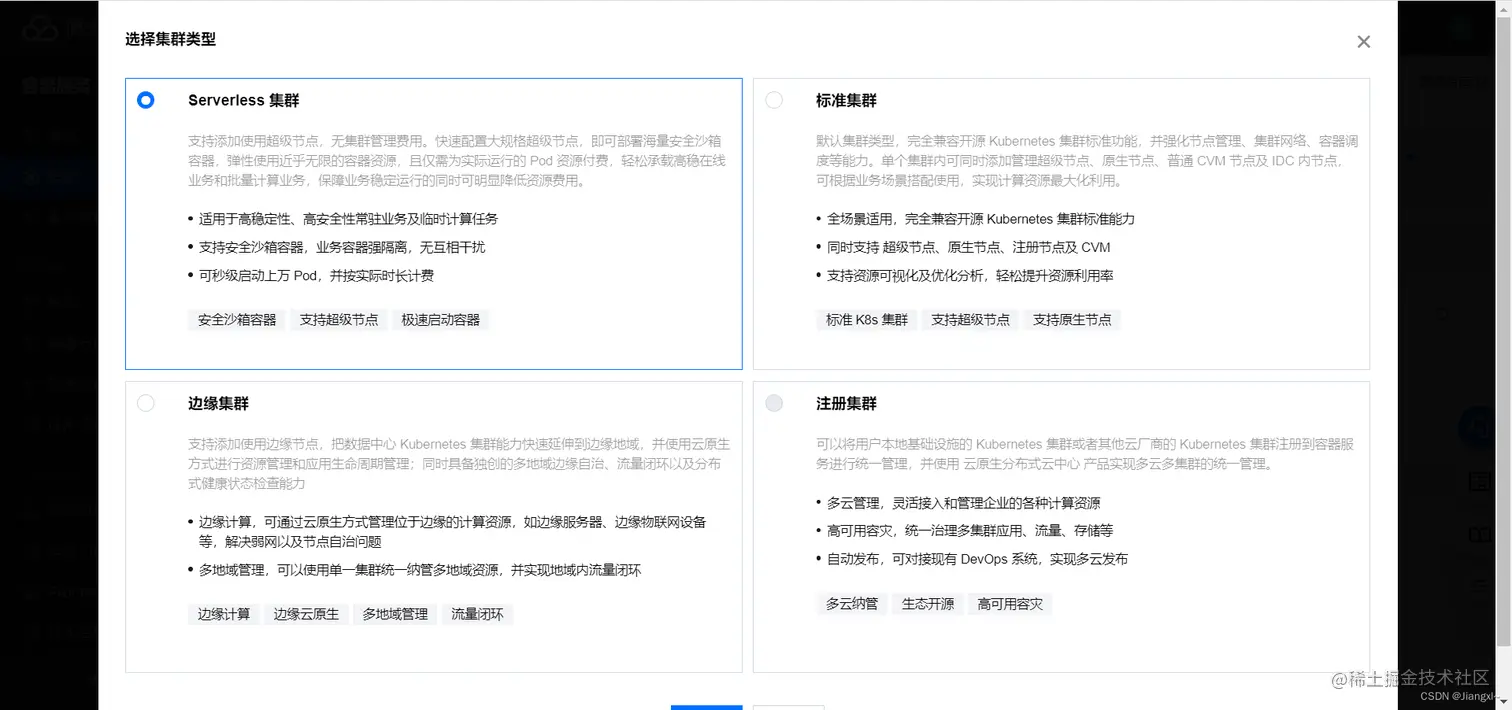The height and width of the screenshot is (710, 1512).
Task: Click the 标准 K8s 集群 tag
Action: pos(867,320)
